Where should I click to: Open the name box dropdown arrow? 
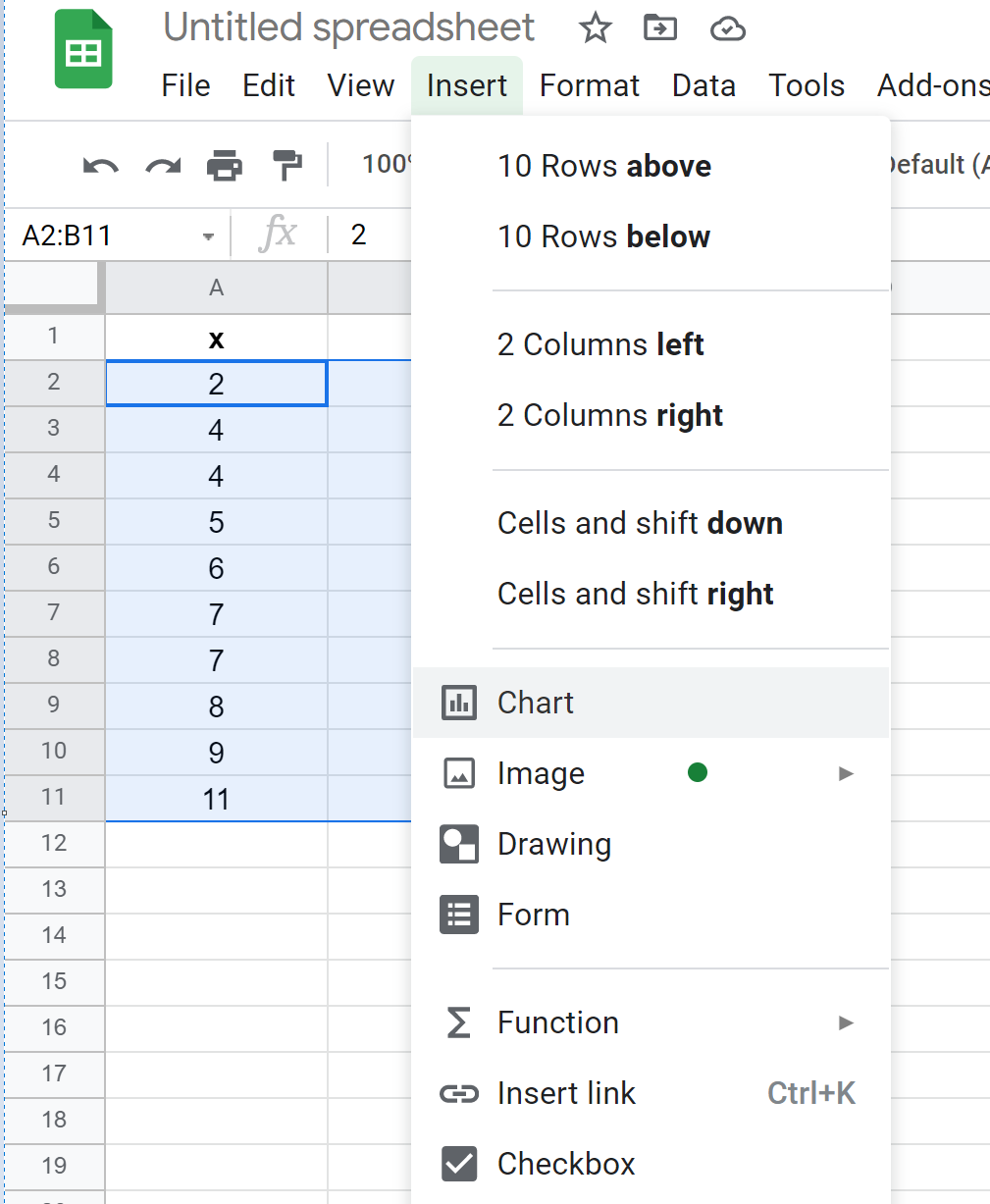pyautogui.click(x=207, y=236)
